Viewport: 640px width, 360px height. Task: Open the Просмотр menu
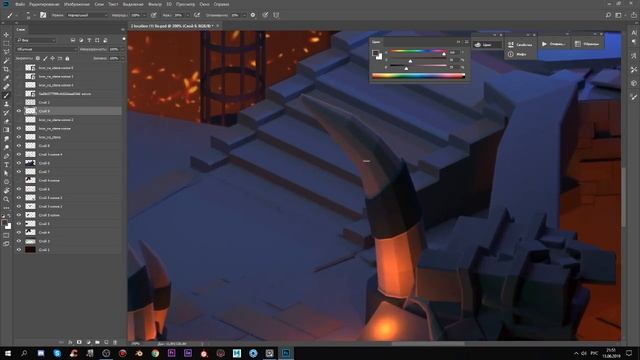(x=185, y=4)
